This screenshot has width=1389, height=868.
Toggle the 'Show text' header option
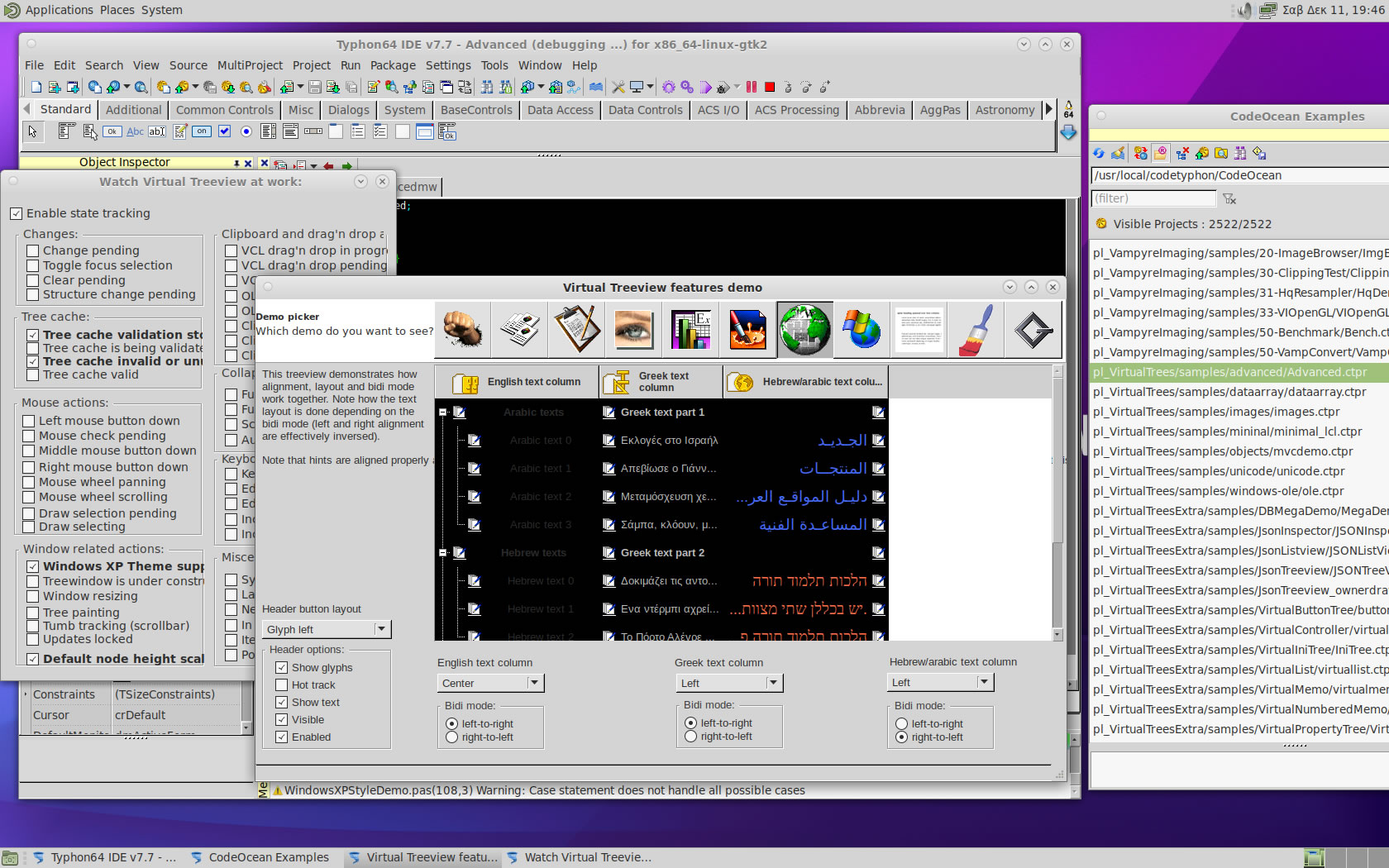[x=282, y=703]
